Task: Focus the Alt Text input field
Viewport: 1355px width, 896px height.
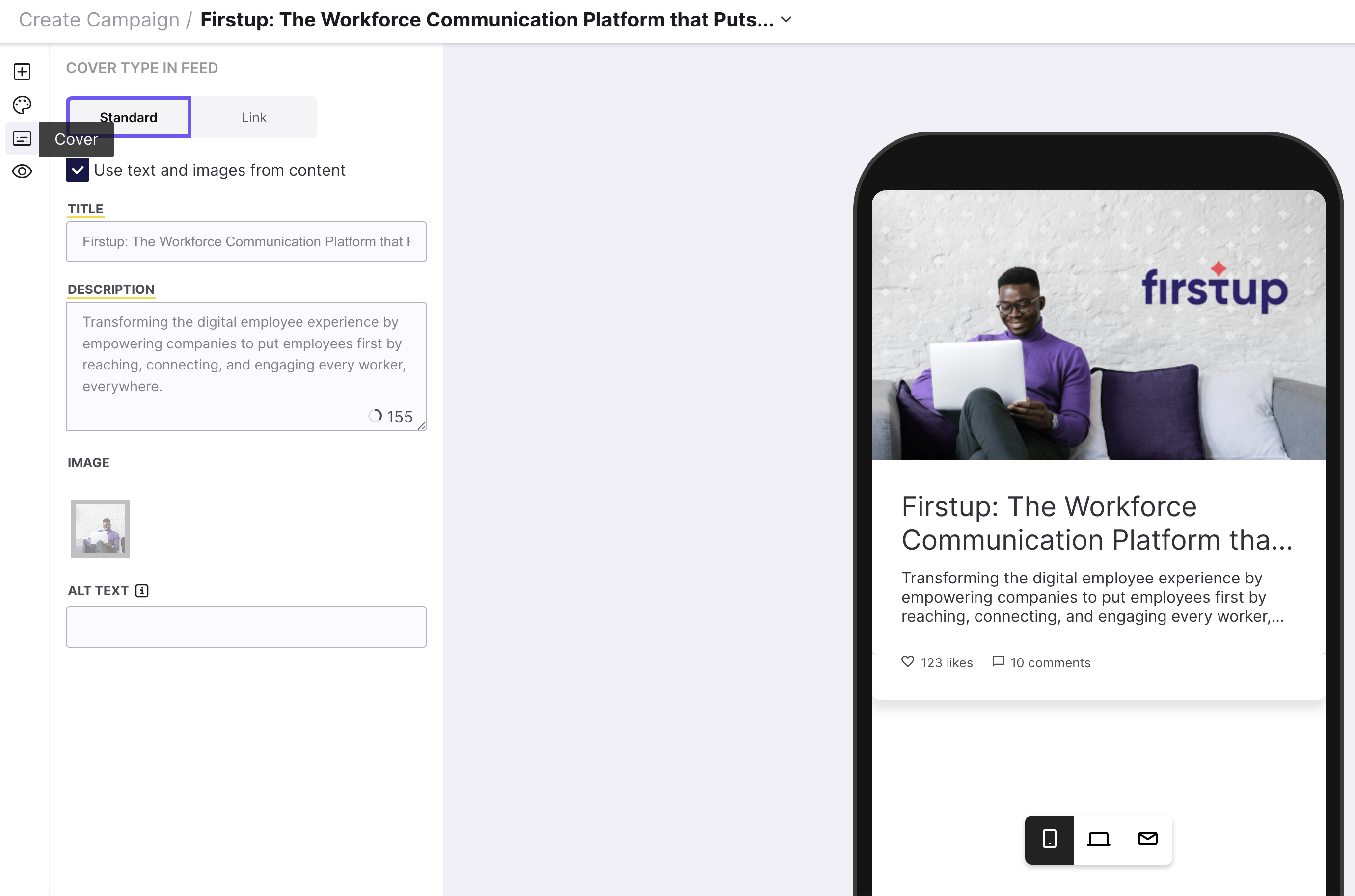Action: 246,627
